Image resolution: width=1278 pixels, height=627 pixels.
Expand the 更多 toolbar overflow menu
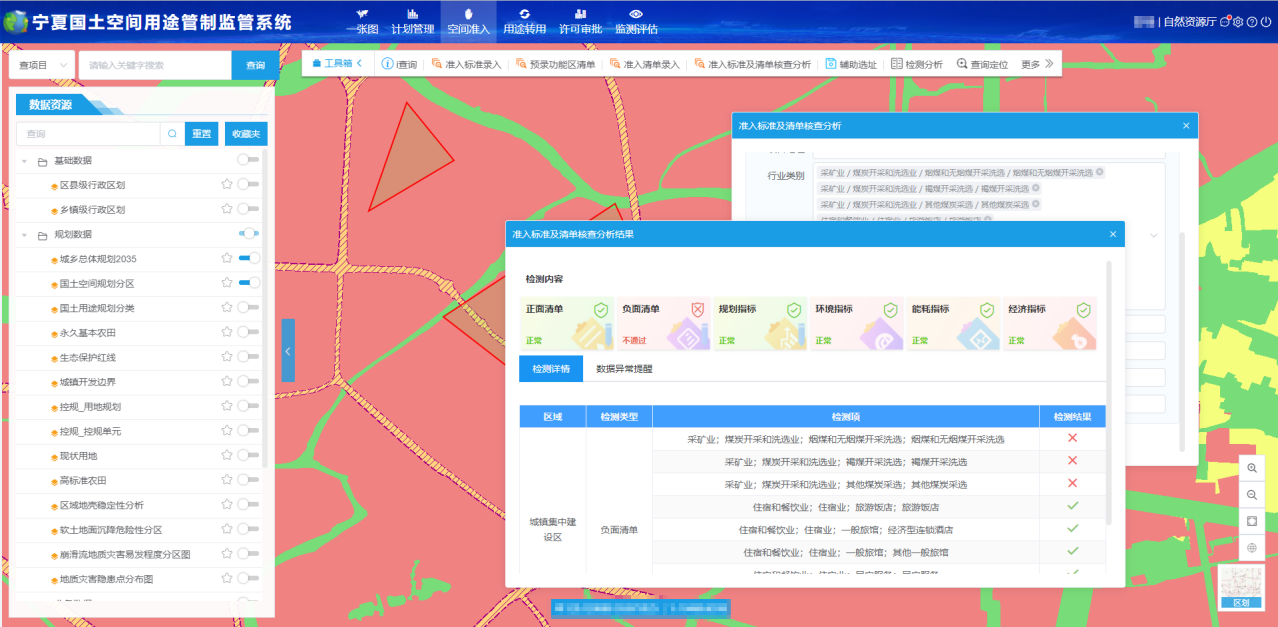click(1037, 64)
